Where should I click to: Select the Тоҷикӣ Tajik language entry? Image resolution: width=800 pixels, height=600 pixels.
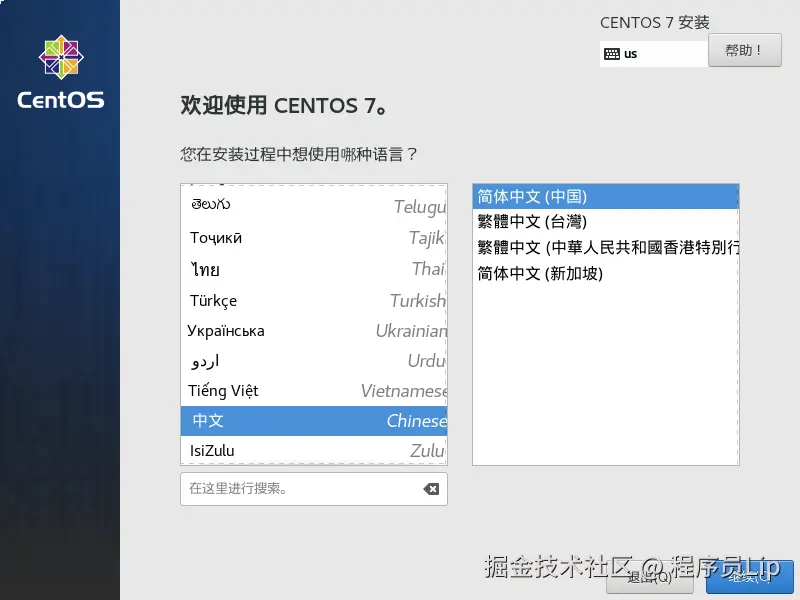click(300, 237)
